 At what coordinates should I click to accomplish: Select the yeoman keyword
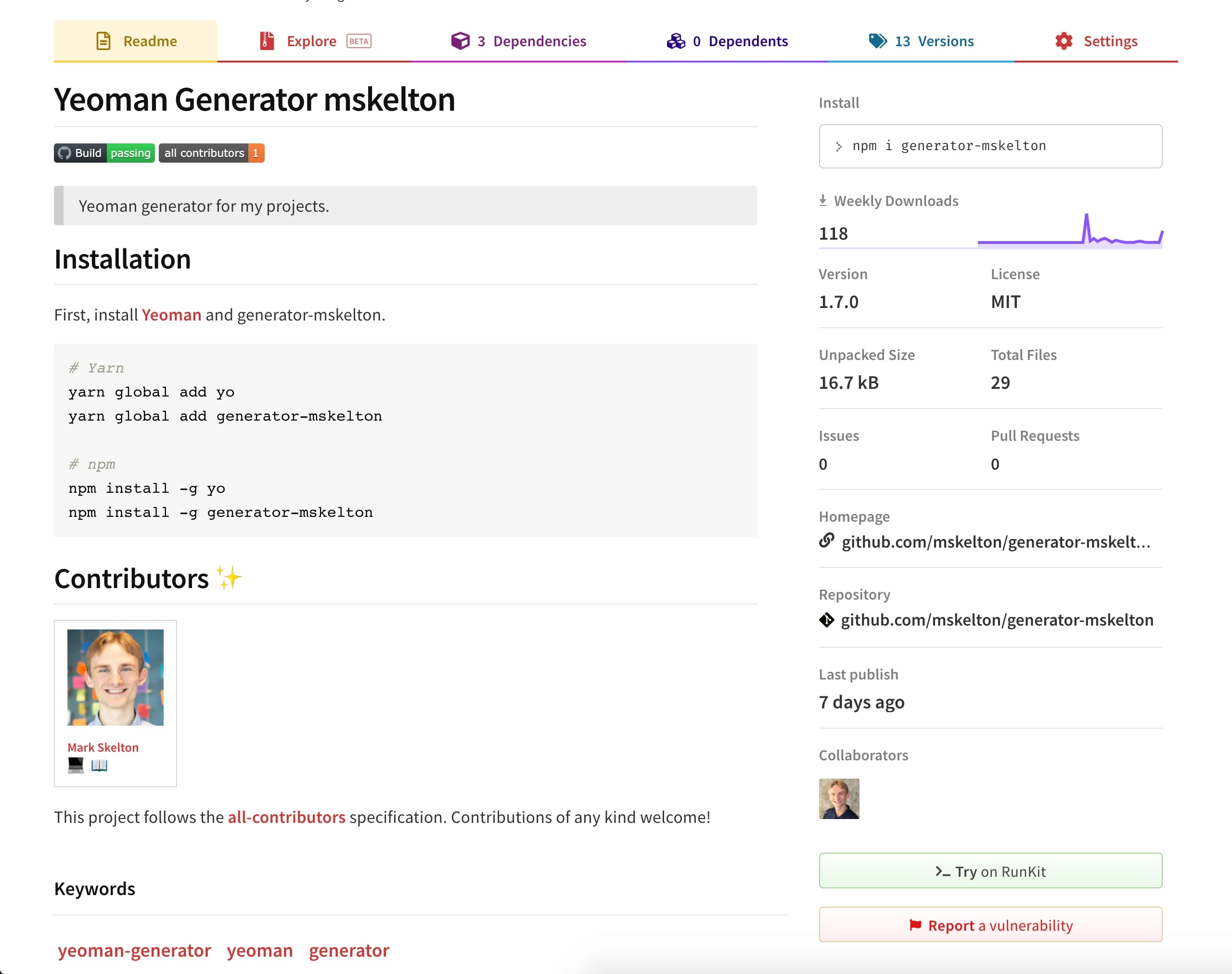coord(259,950)
